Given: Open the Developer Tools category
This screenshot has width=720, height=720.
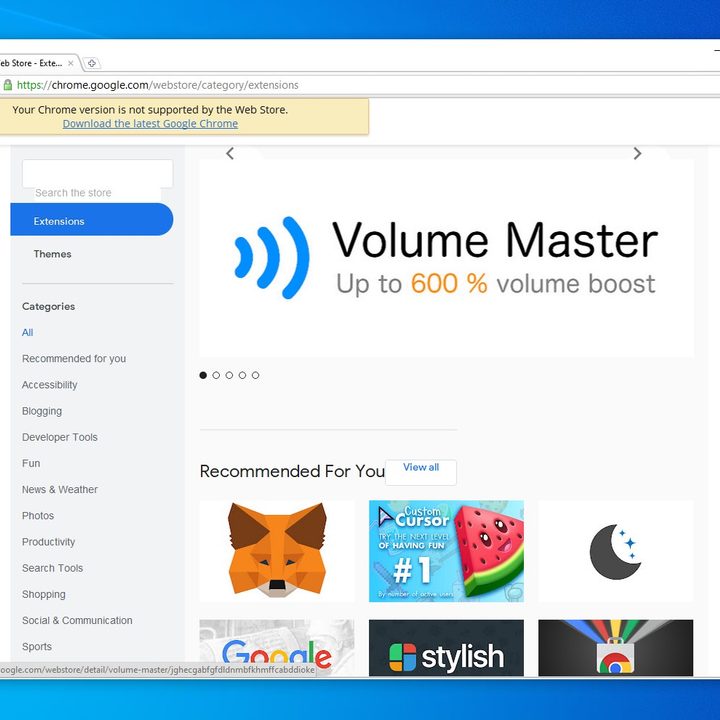Looking at the screenshot, I should pyautogui.click(x=60, y=437).
